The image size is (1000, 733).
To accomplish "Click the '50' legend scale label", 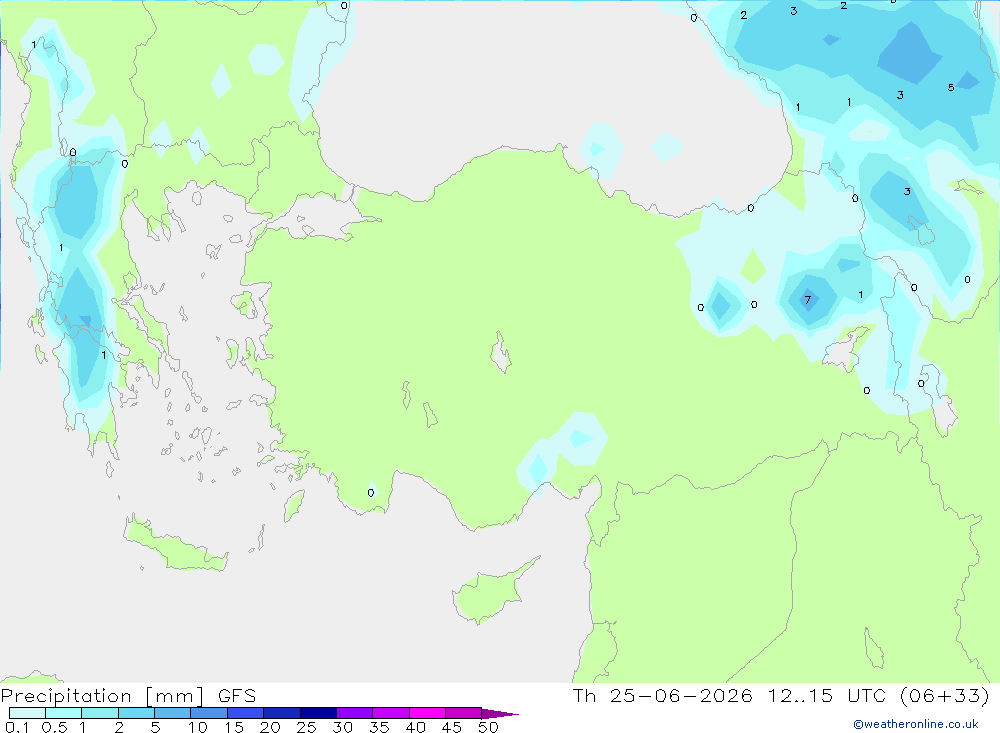I will (x=489, y=727).
